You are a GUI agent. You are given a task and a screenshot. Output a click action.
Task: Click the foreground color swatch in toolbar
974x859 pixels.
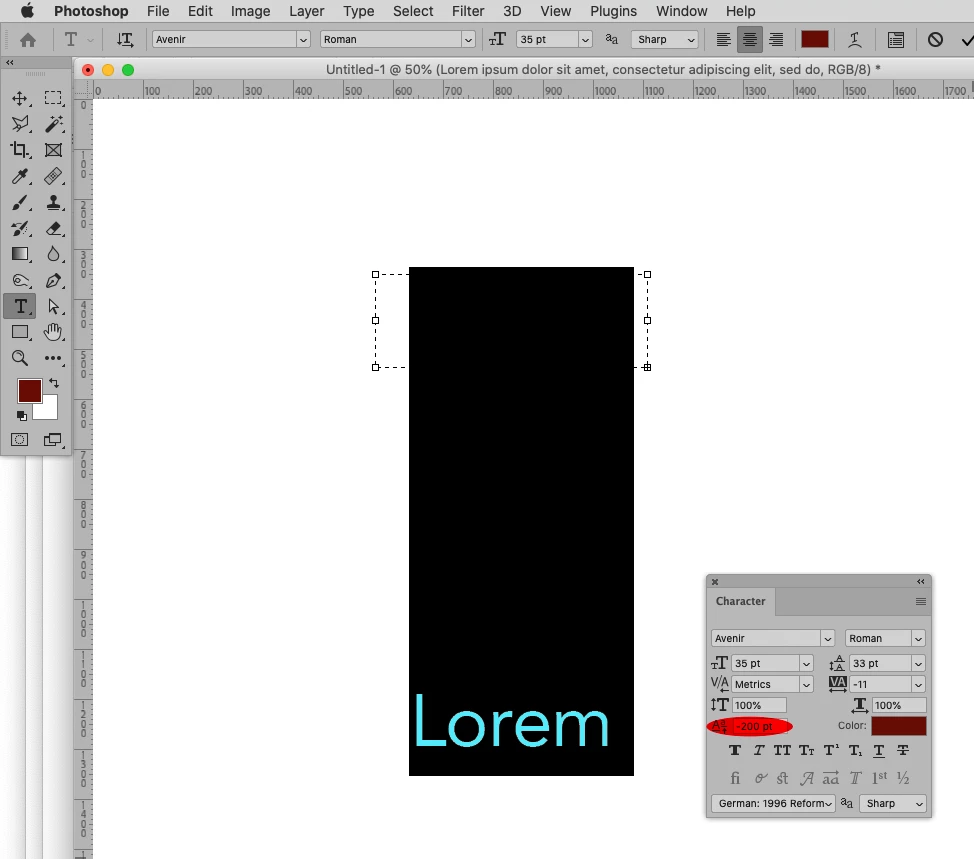(x=29, y=391)
